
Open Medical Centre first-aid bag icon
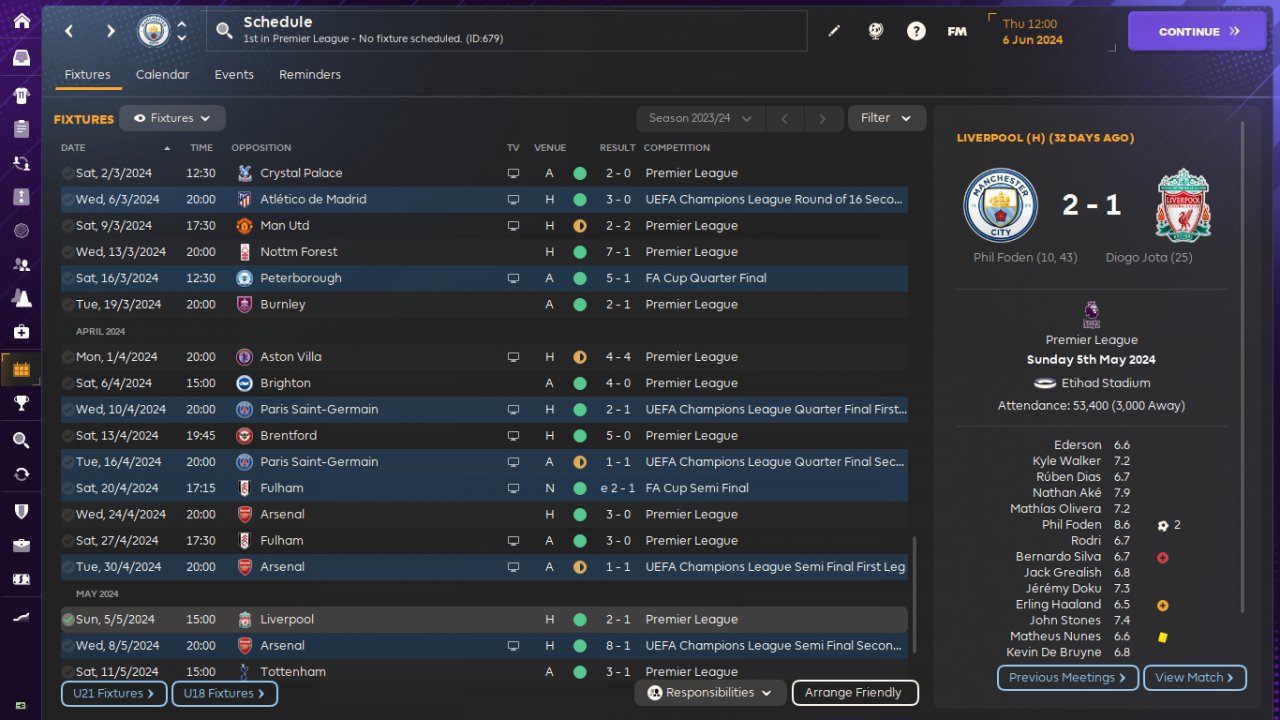tap(21, 332)
